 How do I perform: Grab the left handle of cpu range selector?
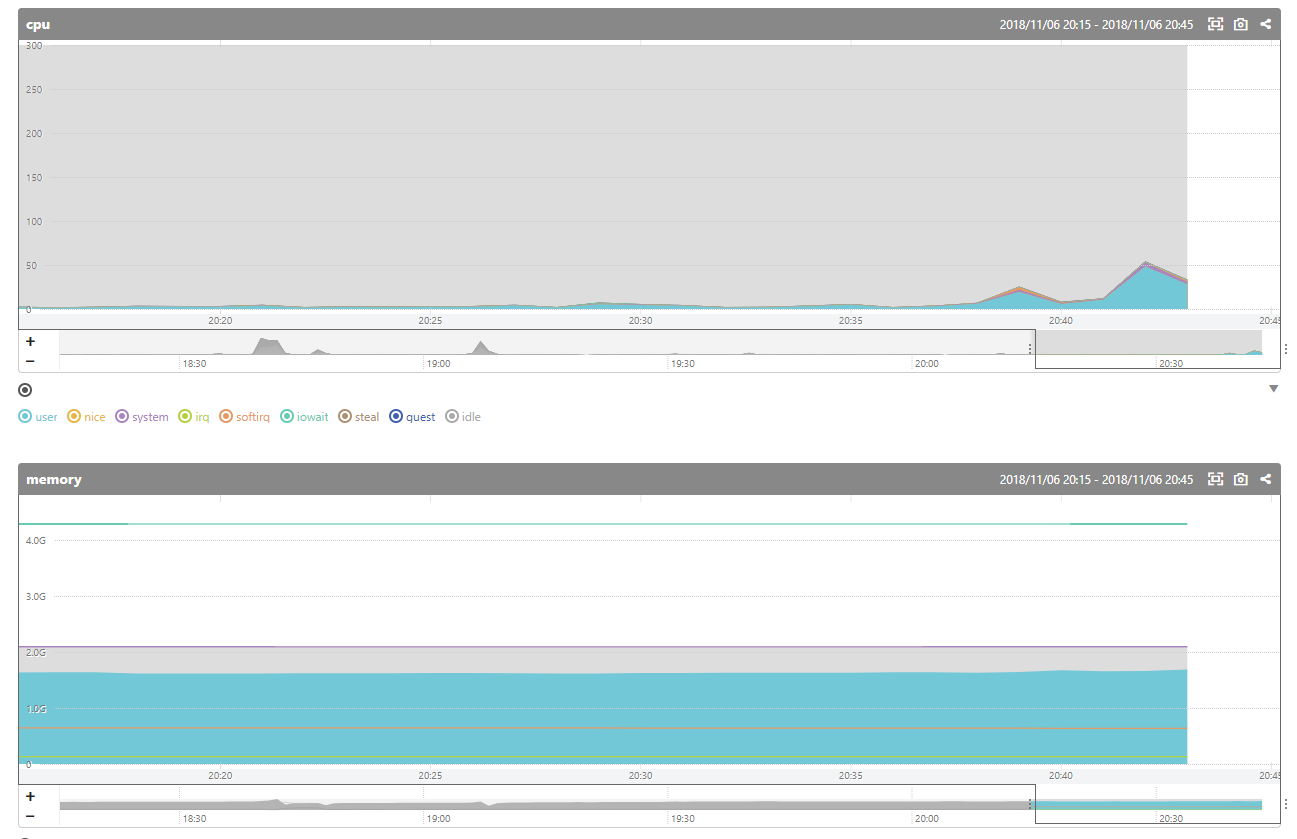[1030, 349]
